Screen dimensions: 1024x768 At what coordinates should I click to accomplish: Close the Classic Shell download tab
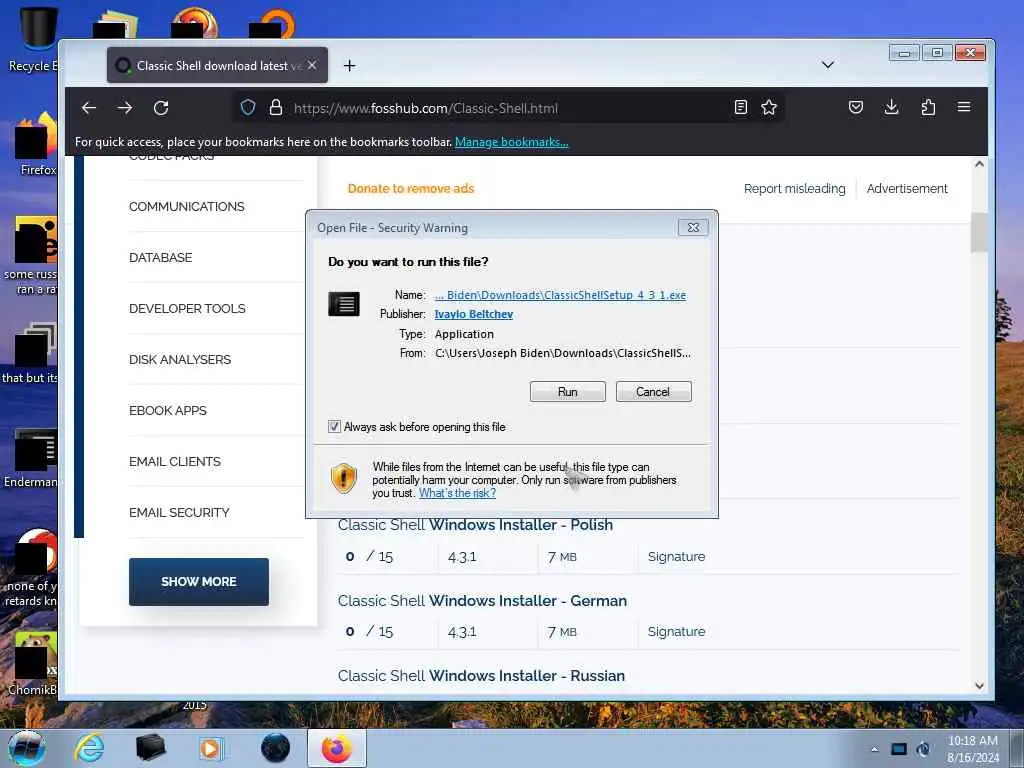click(312, 65)
